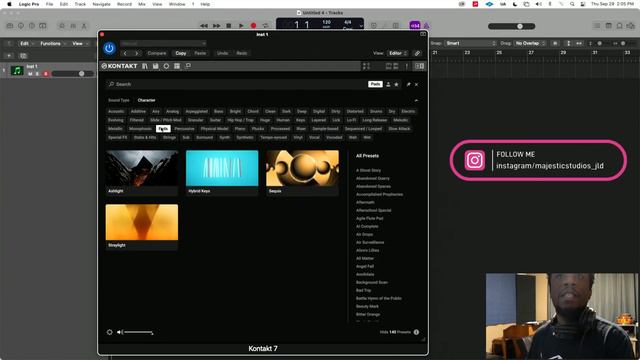Image resolution: width=640 pixels, height=360 pixels.
Task: Open the Functions dropdown in tracks area
Action: coord(53,44)
